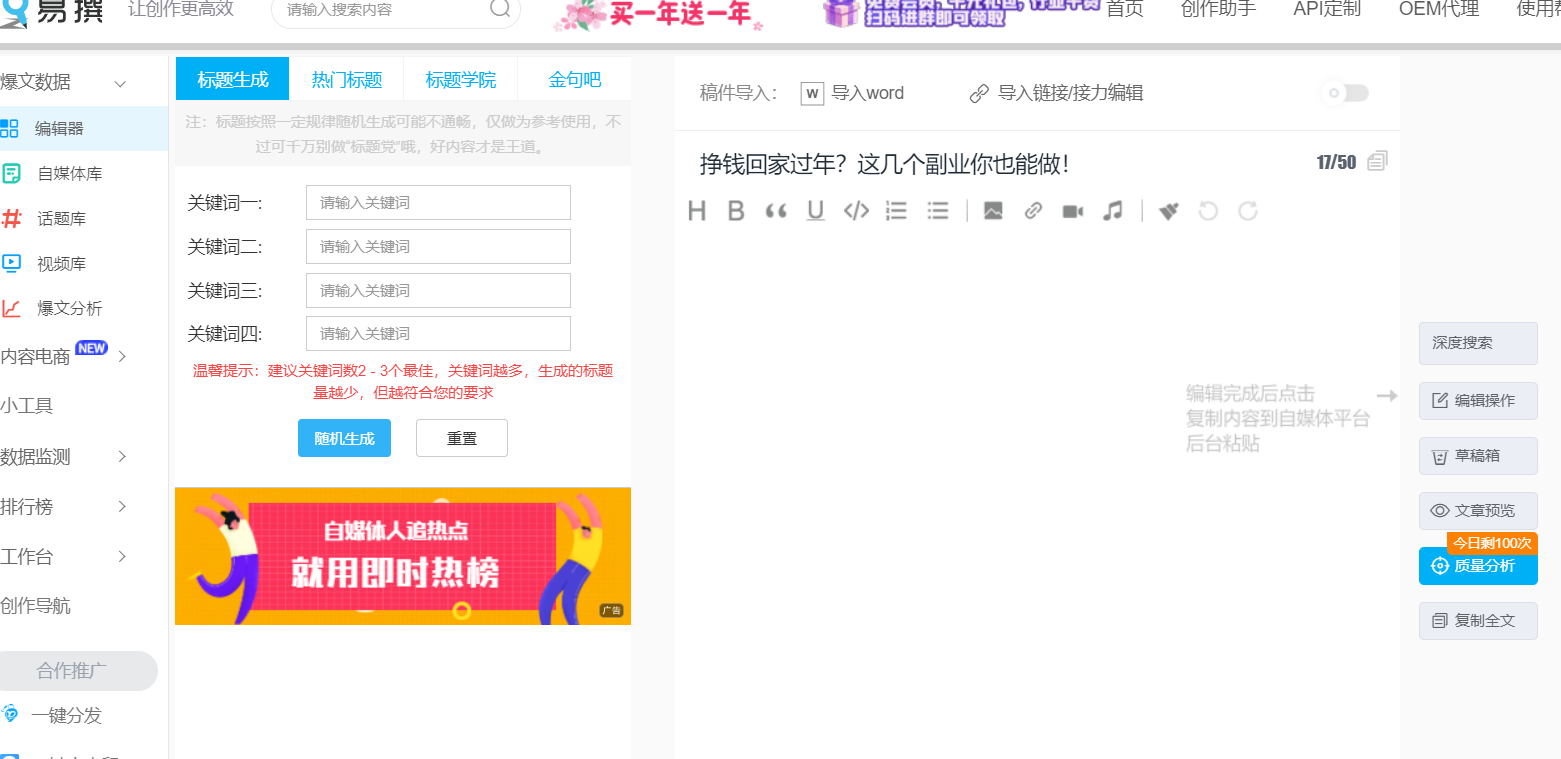Insert an ordered list
Viewport: 1561px width, 759px height.
(x=895, y=211)
